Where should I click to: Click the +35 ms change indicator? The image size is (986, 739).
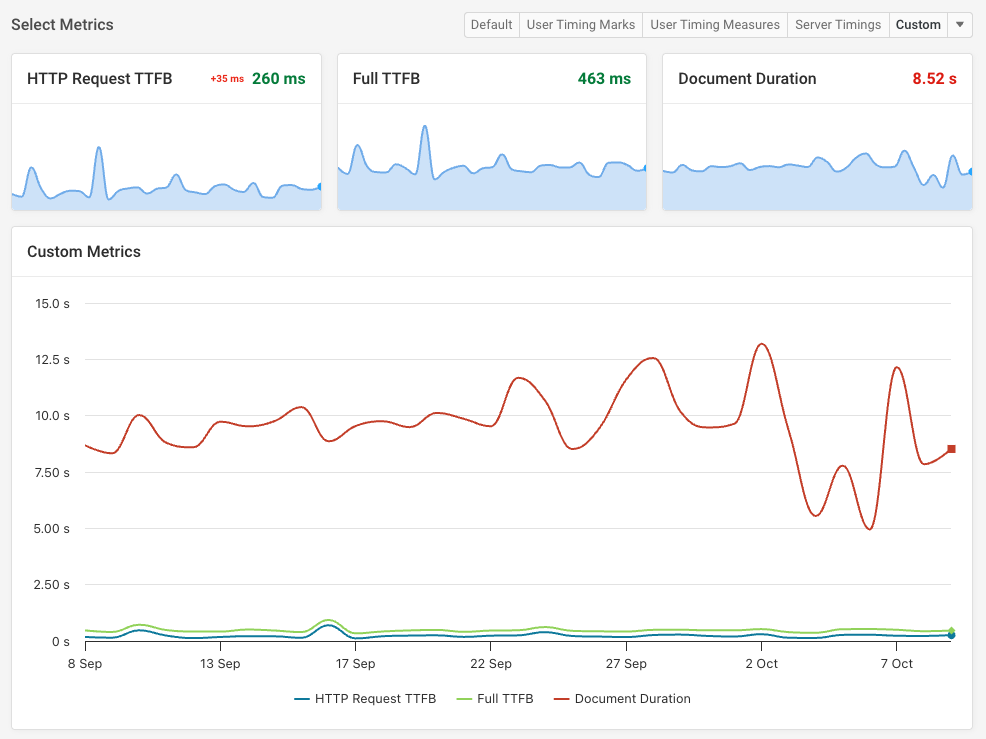pyautogui.click(x=227, y=79)
